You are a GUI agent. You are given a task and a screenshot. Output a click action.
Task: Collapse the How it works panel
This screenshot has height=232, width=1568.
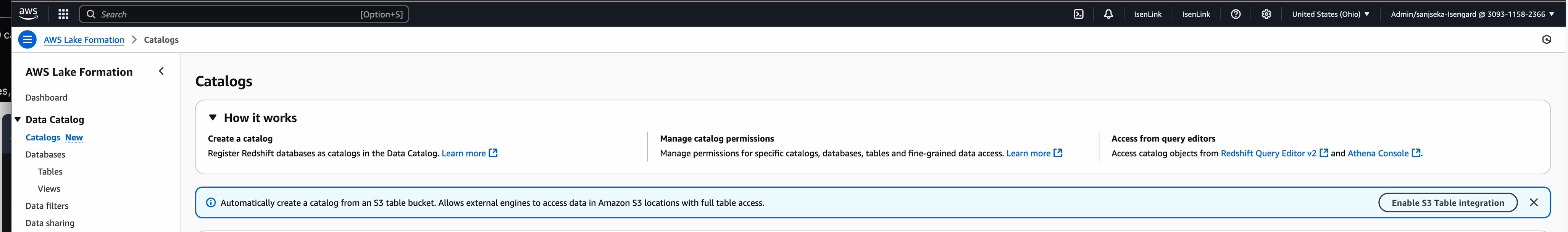coord(213,118)
